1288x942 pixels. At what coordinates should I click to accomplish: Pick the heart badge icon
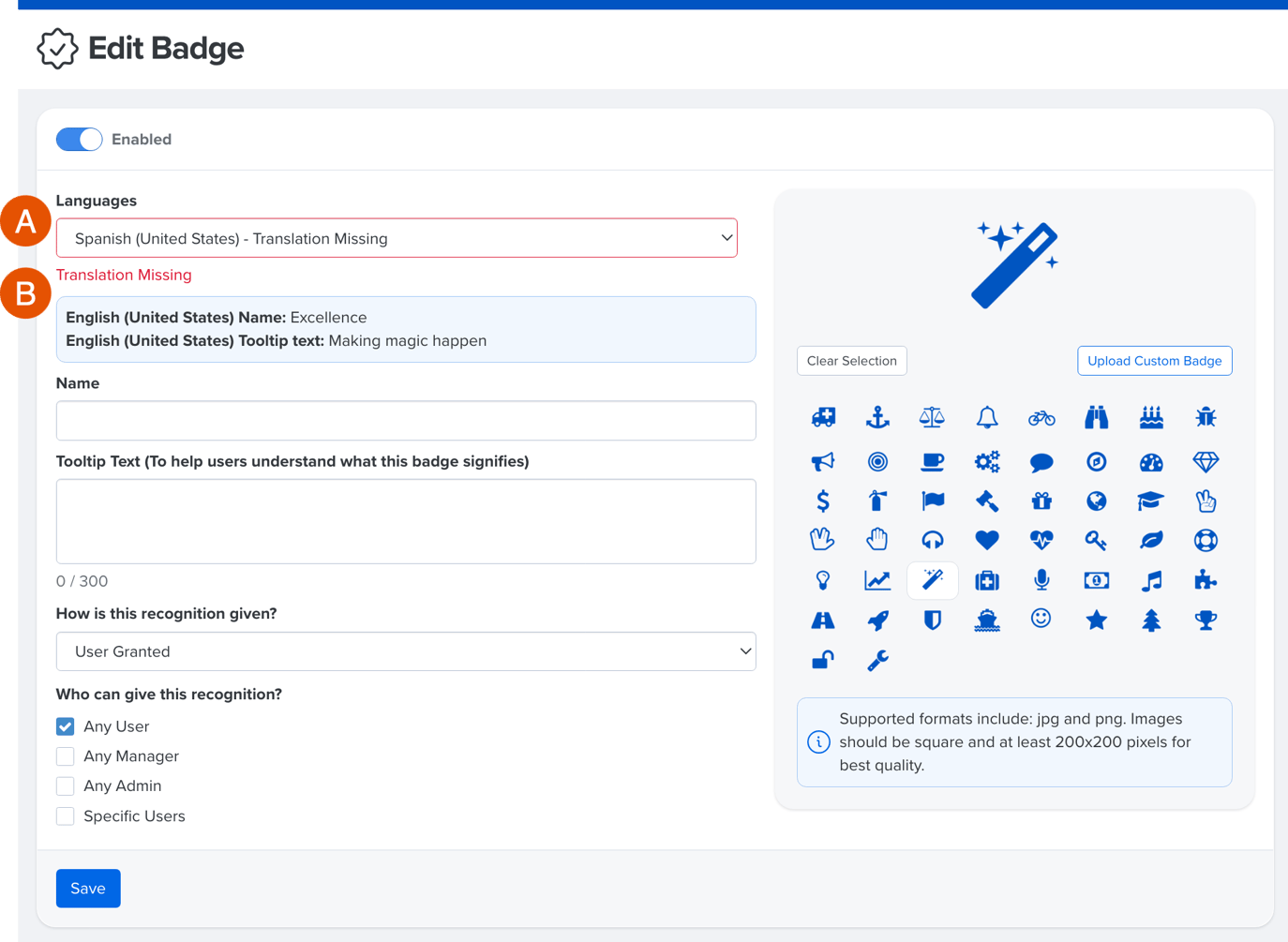pos(986,540)
